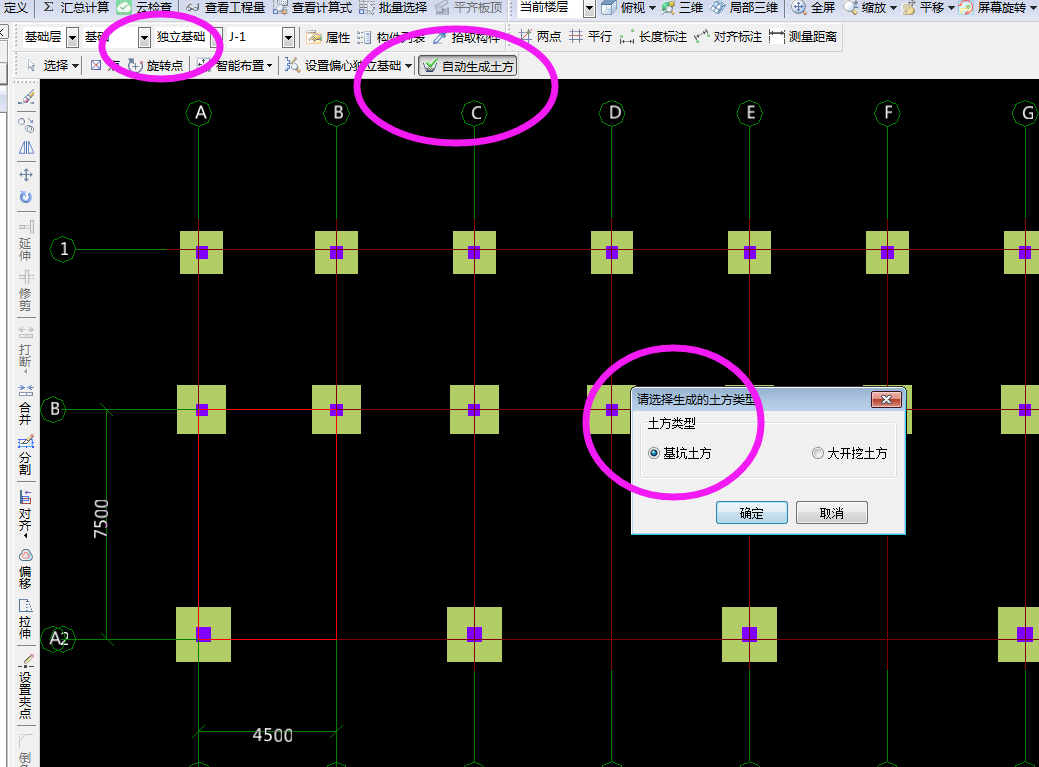Open 查看计算式 formula view

312,7
